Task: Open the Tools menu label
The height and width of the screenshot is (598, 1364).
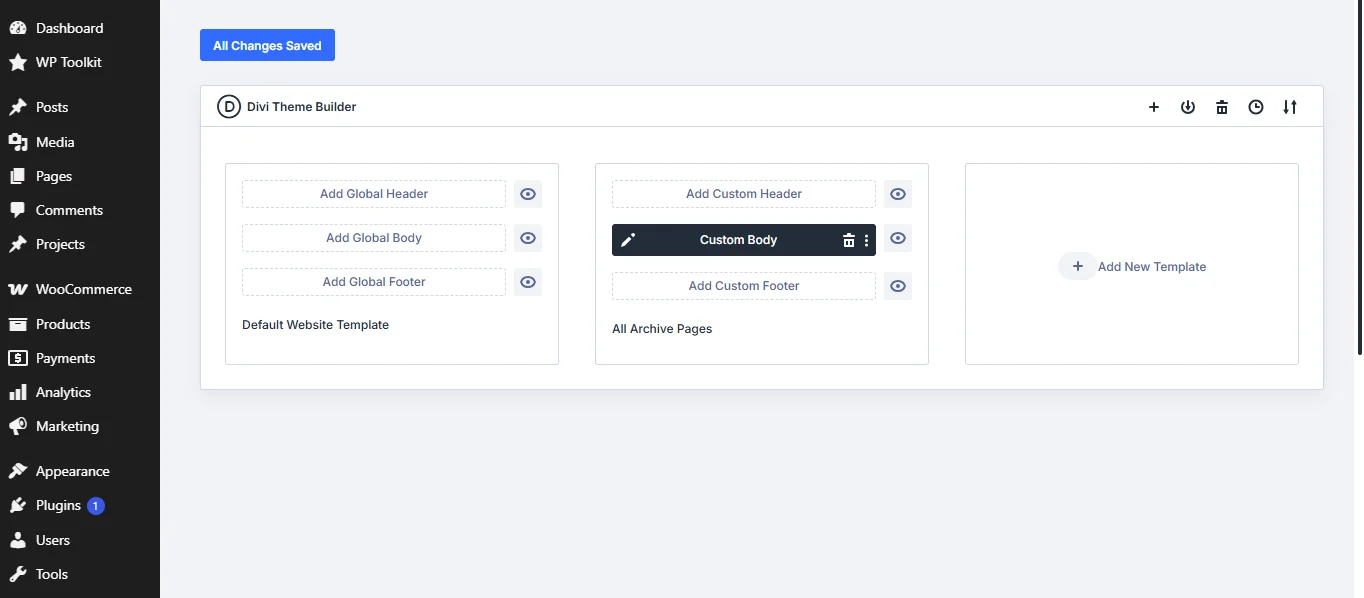Action: coord(52,574)
